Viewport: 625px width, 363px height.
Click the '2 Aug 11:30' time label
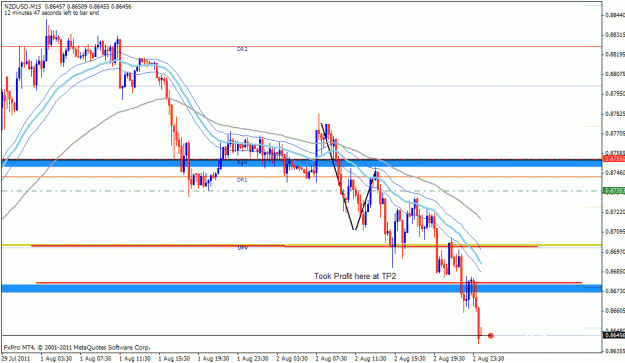[x=371, y=359]
